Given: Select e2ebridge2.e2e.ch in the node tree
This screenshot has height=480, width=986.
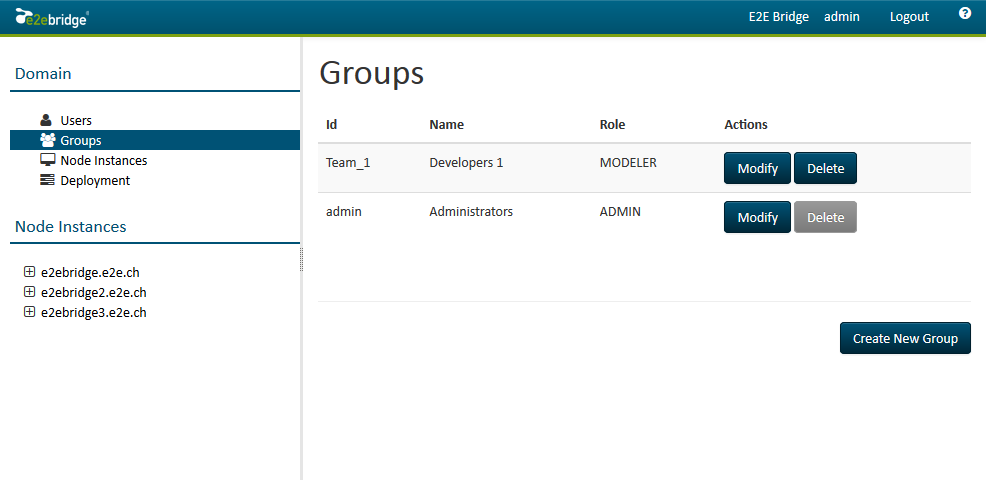Looking at the screenshot, I should point(93,292).
